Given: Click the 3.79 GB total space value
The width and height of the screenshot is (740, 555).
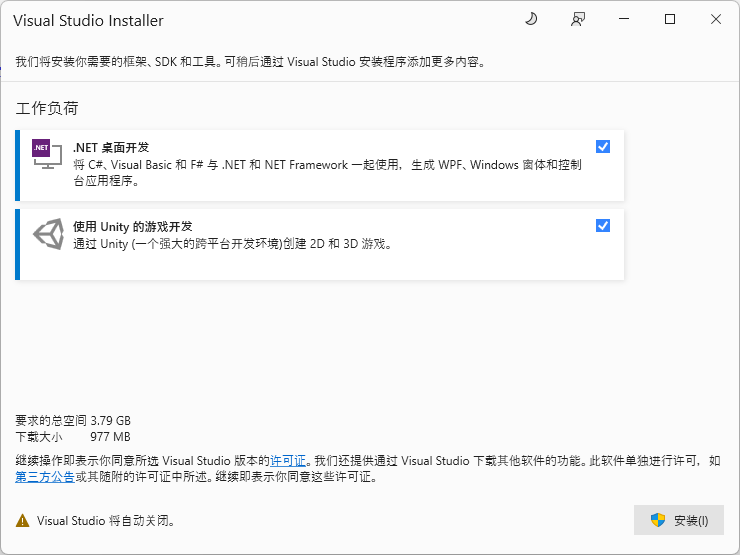Looking at the screenshot, I should [110, 420].
